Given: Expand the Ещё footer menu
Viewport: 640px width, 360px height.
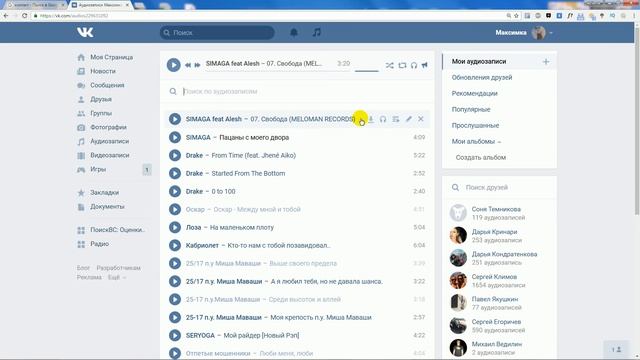Looking at the screenshot, I should click(116, 277).
